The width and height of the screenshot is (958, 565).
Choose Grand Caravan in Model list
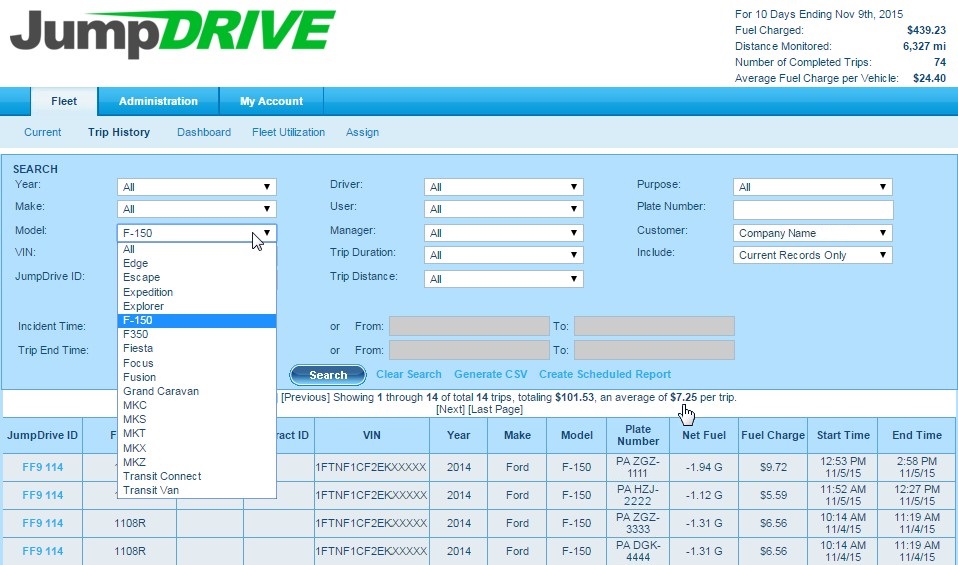point(197,391)
